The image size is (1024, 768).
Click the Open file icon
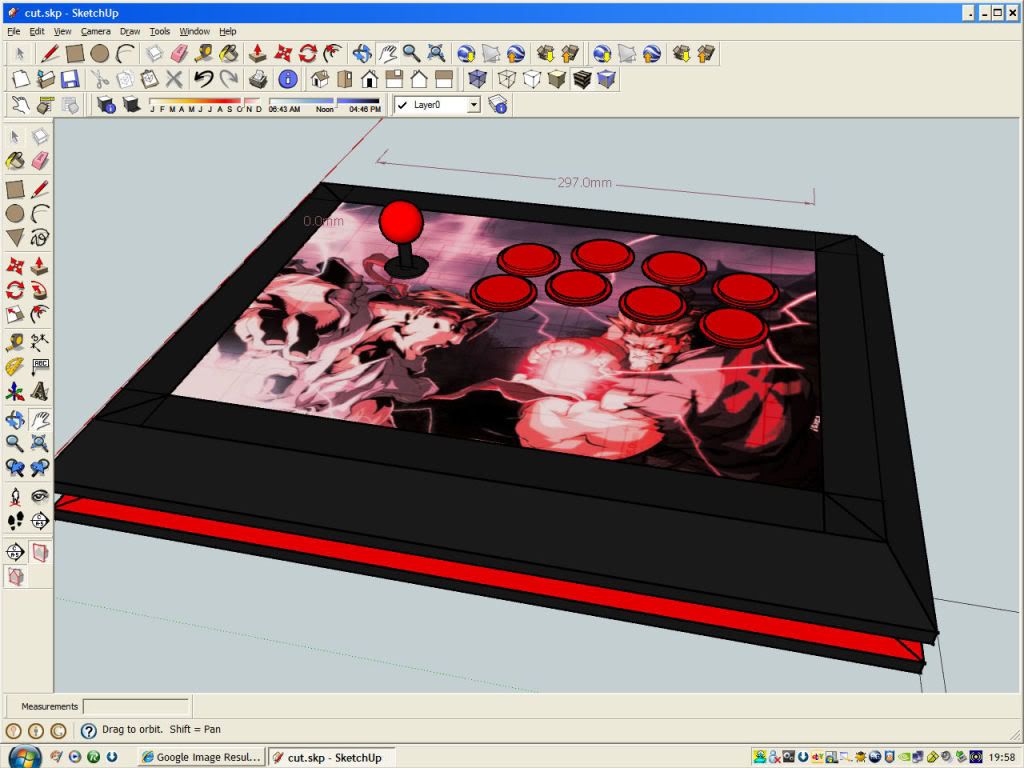(45, 79)
